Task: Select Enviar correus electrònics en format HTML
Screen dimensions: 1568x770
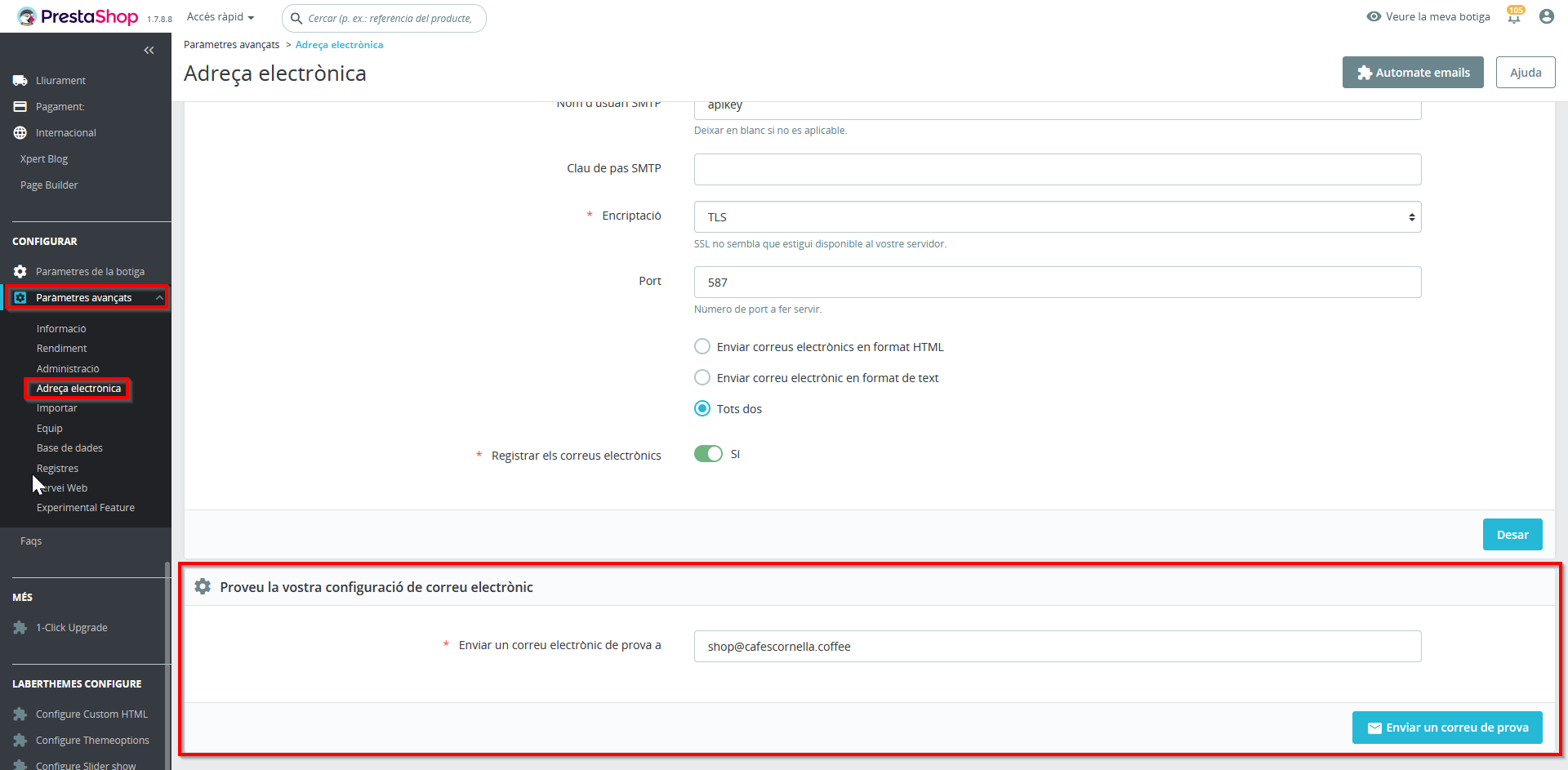Action: (702, 346)
